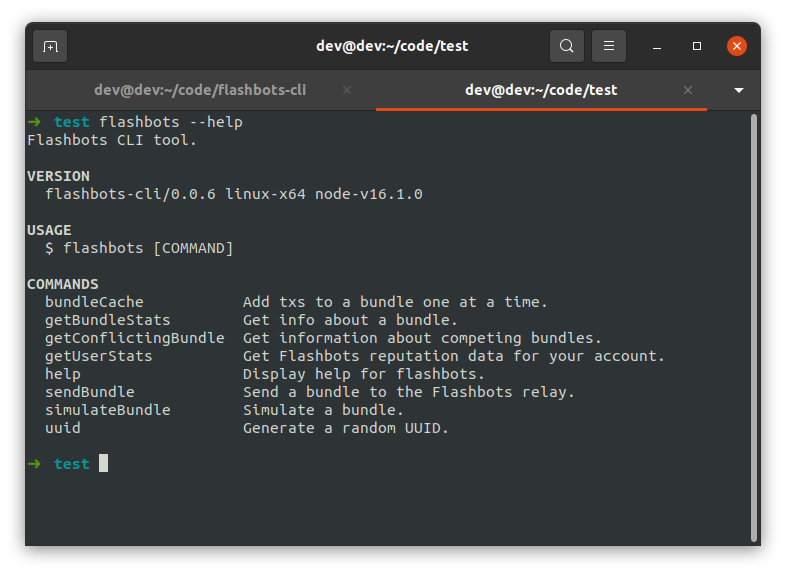Image resolution: width=786 pixels, height=574 pixels.
Task: Click the COMMANDS heading
Action: point(63,284)
